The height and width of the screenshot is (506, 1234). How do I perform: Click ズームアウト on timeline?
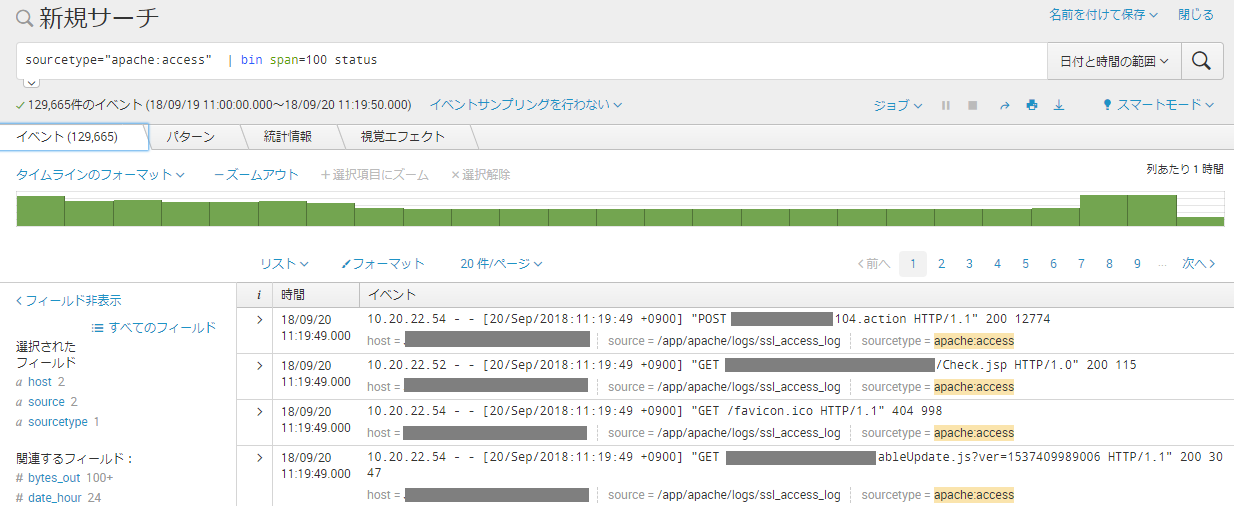click(256, 174)
